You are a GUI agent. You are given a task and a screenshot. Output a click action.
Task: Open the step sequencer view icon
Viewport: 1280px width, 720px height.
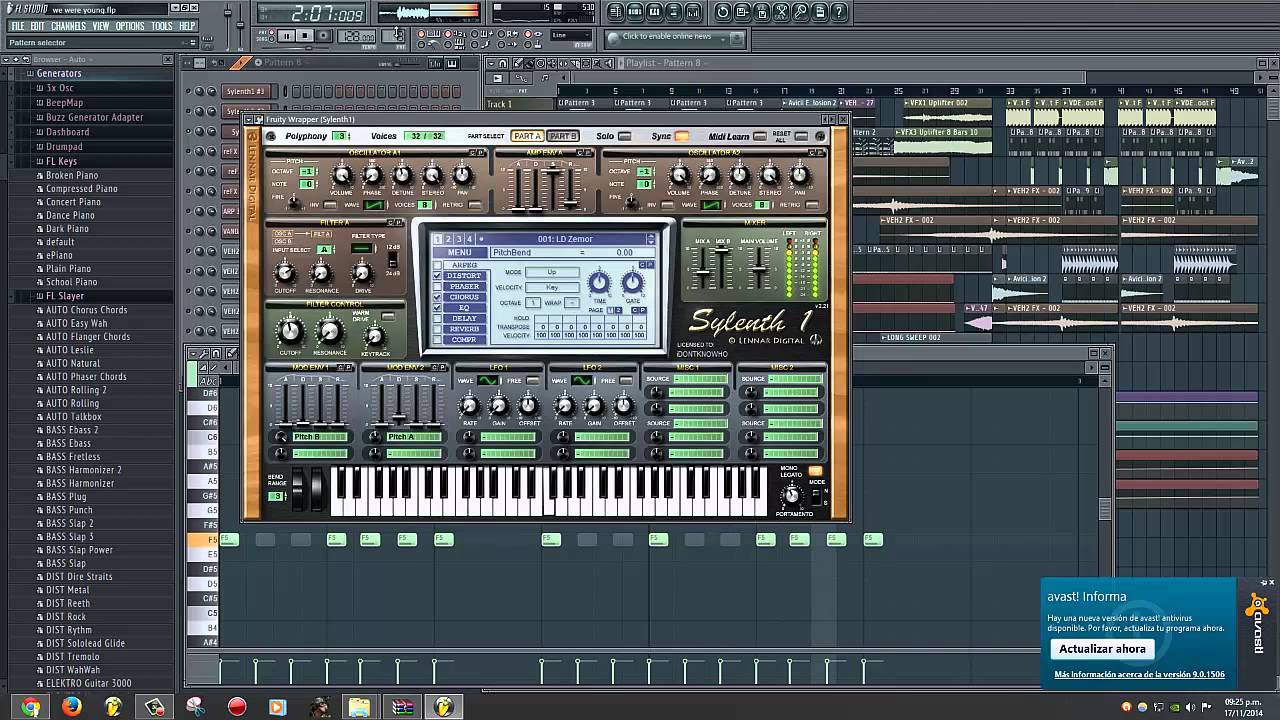pos(635,12)
